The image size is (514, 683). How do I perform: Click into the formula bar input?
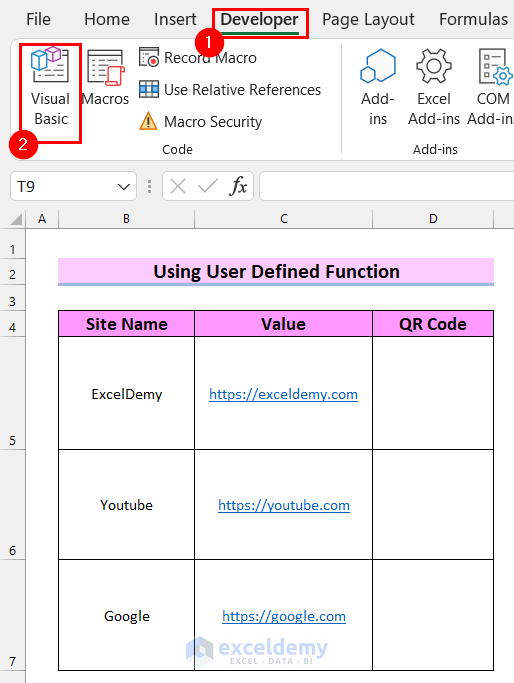point(387,186)
